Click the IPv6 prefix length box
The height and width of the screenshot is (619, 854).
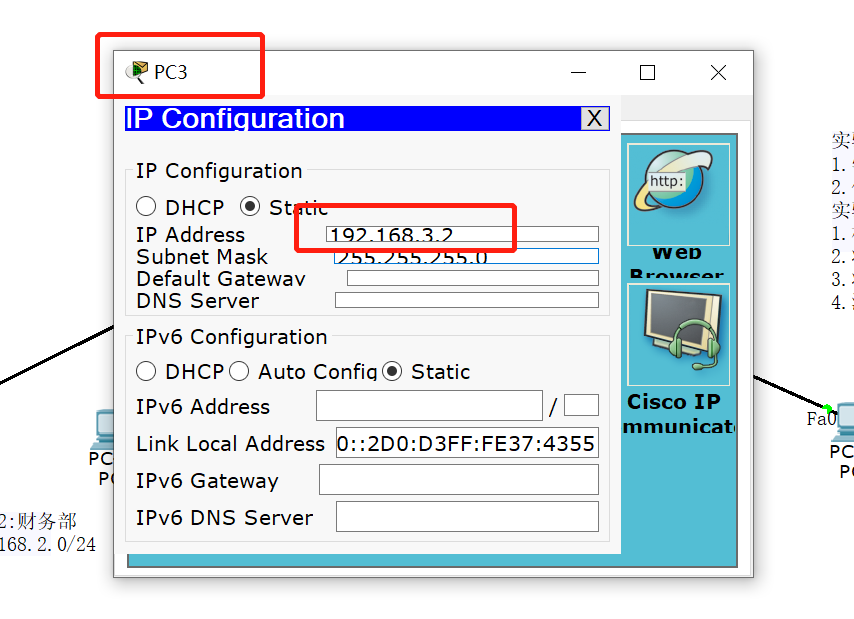coord(581,405)
